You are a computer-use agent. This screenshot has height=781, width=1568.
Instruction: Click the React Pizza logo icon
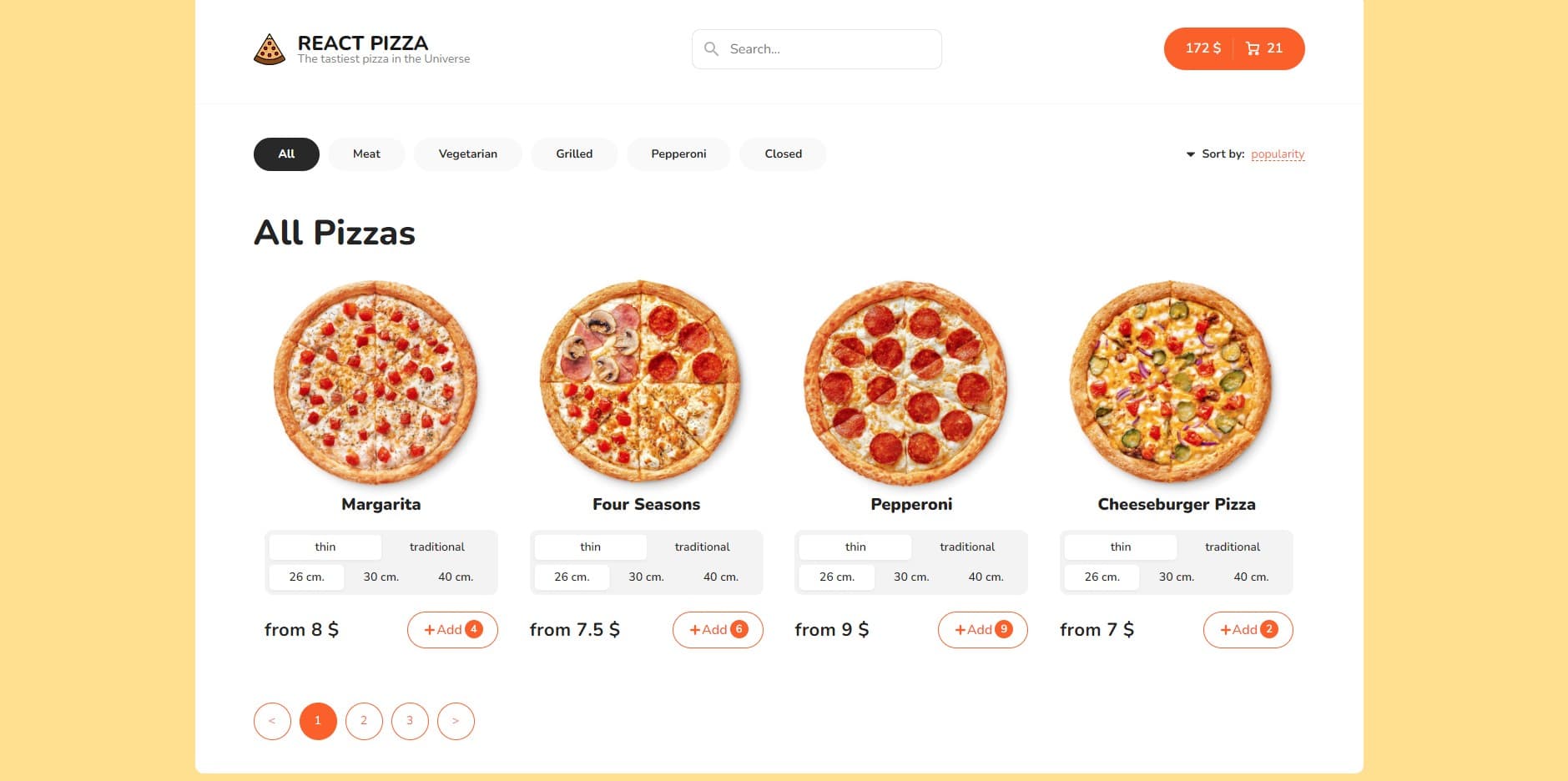[x=269, y=49]
